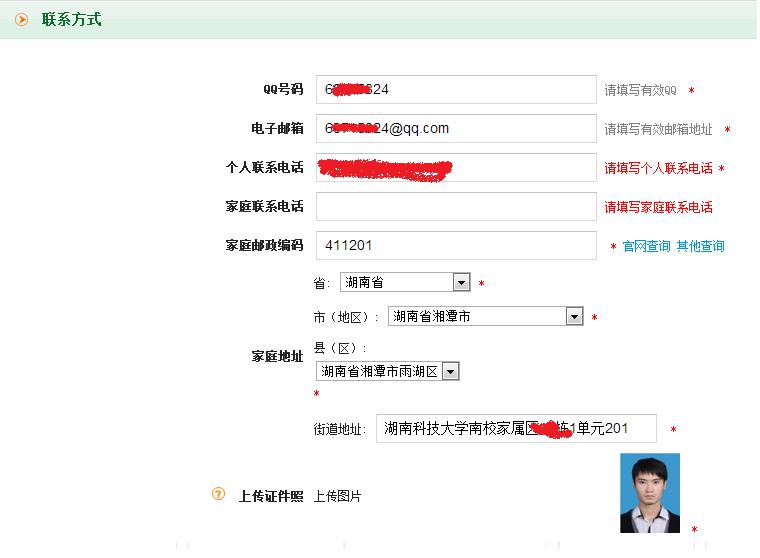
Task: Click the 上传证件照 label
Action: [x=270, y=496]
